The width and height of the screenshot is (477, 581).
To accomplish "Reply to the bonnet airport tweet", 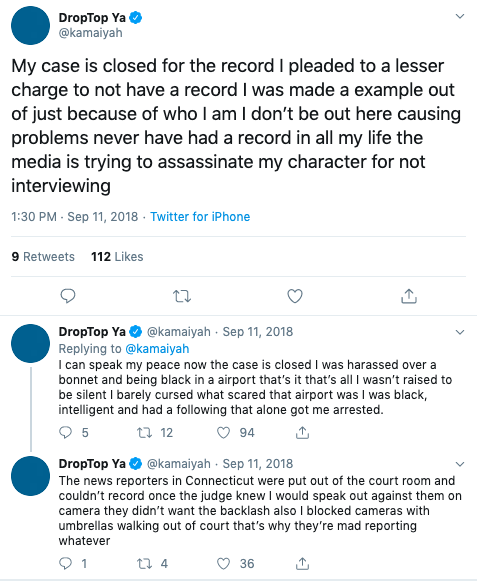I will pos(66,432).
